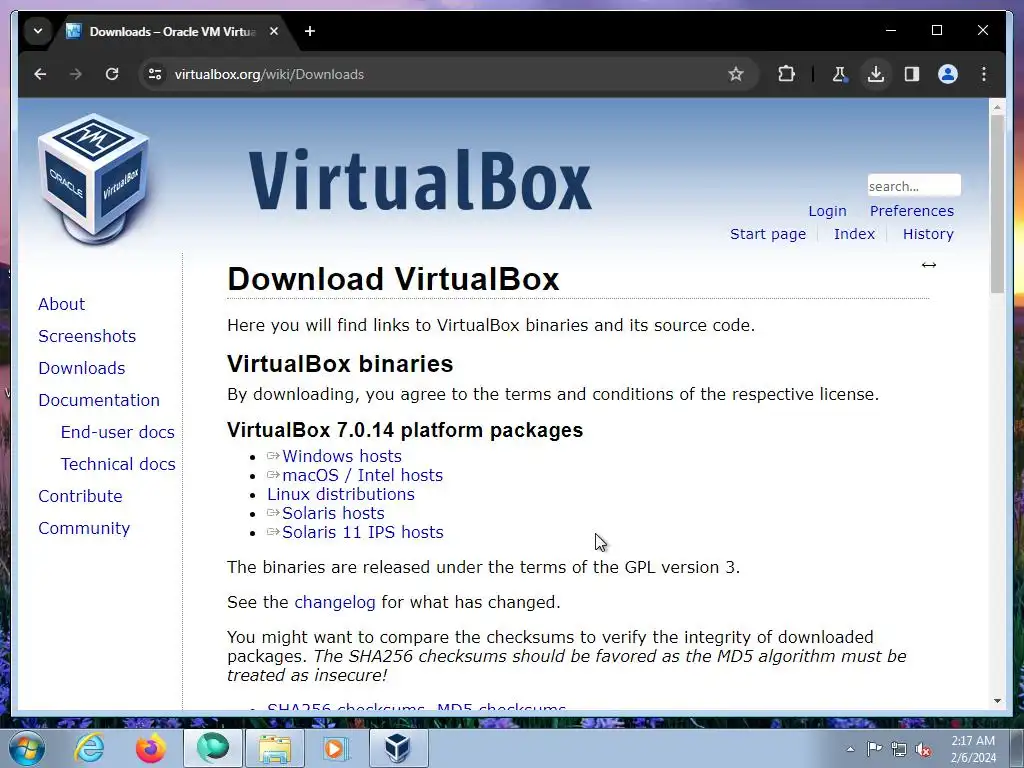View site information icon in address bar

[155, 74]
